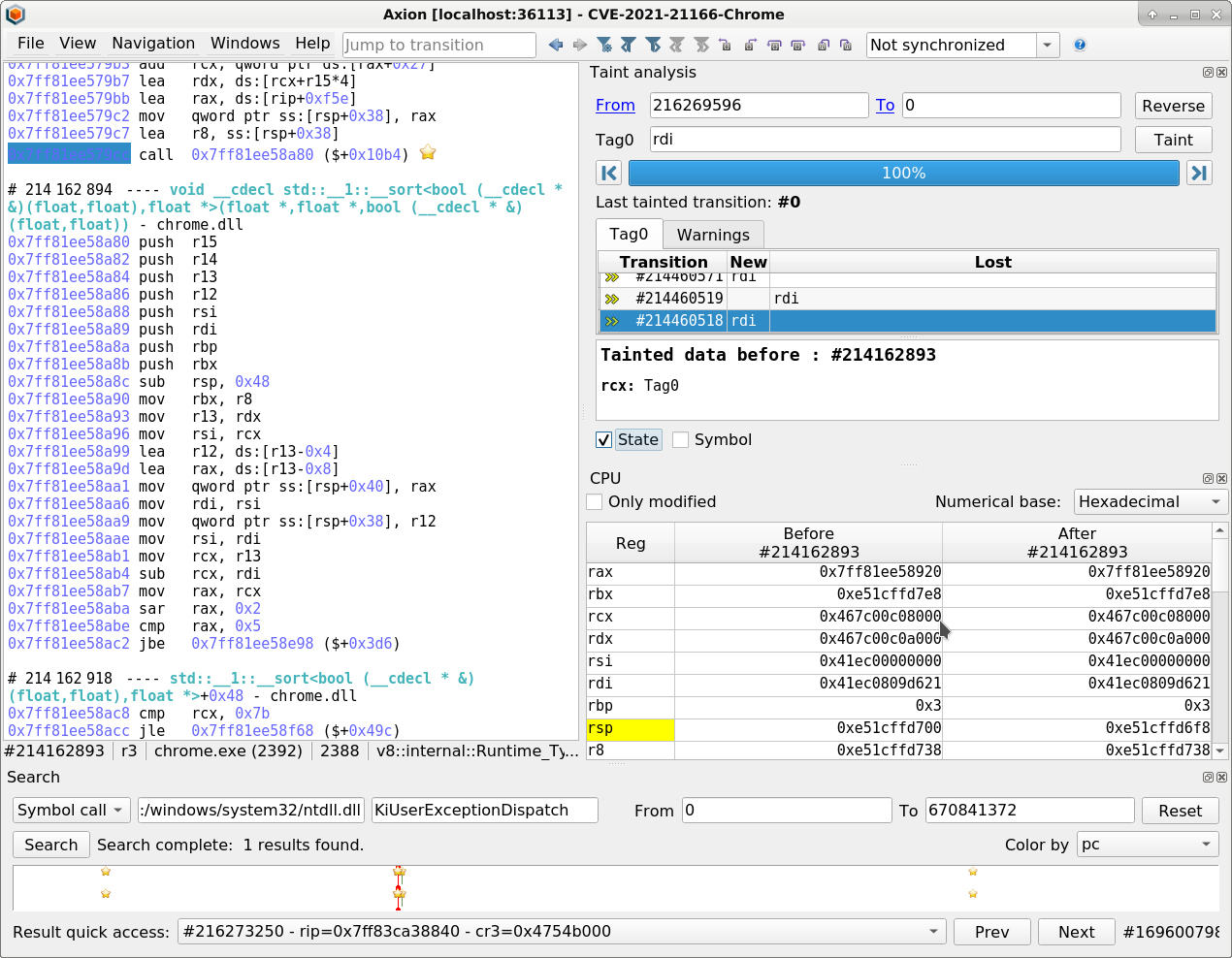Click the Taint button

point(1173,141)
